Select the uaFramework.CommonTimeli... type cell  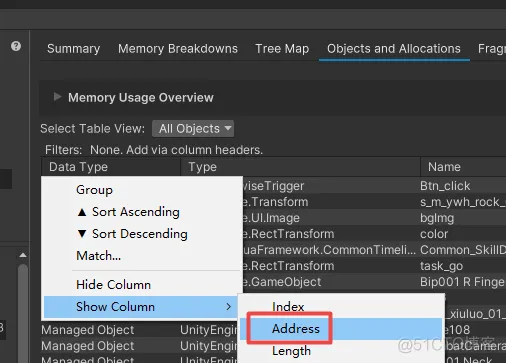coord(331,250)
